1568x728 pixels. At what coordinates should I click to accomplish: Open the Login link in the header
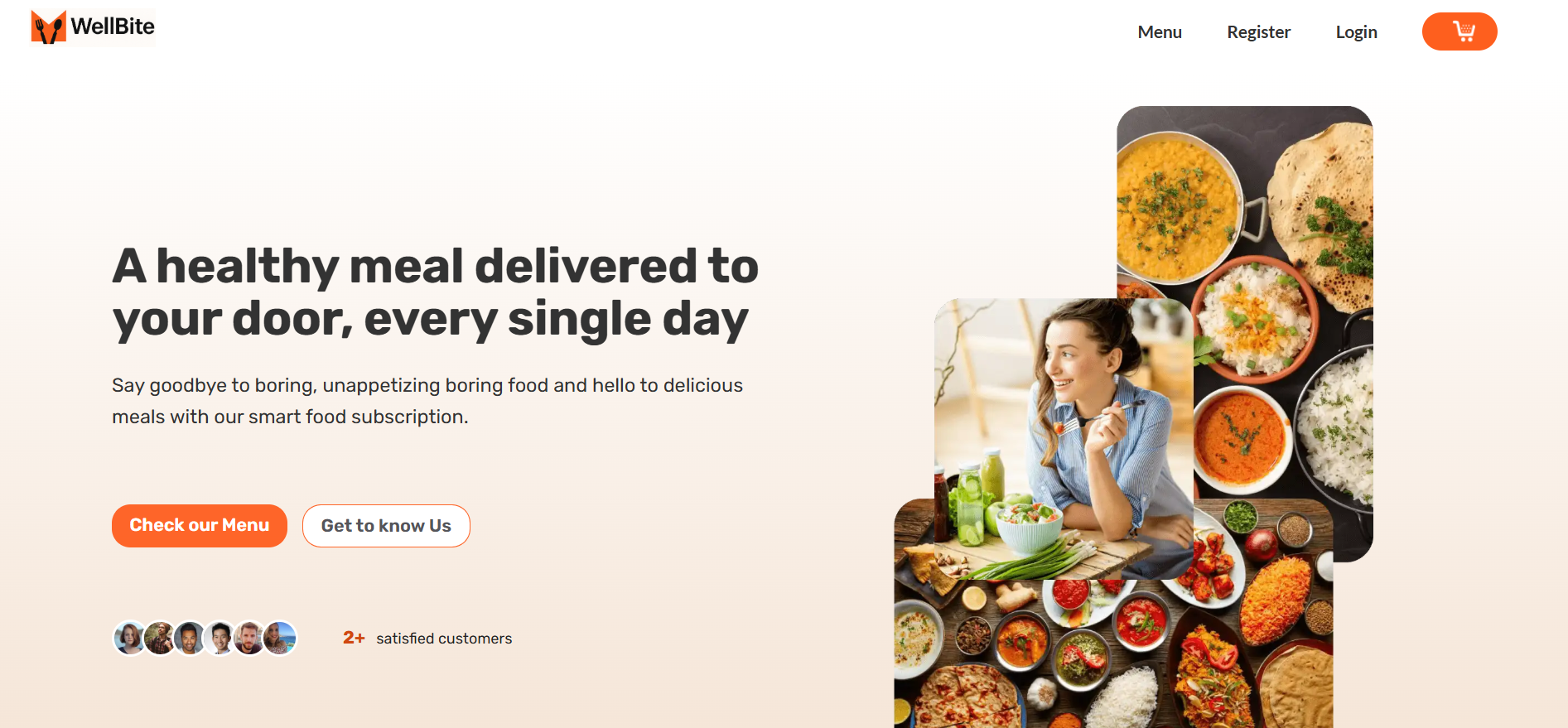tap(1356, 31)
